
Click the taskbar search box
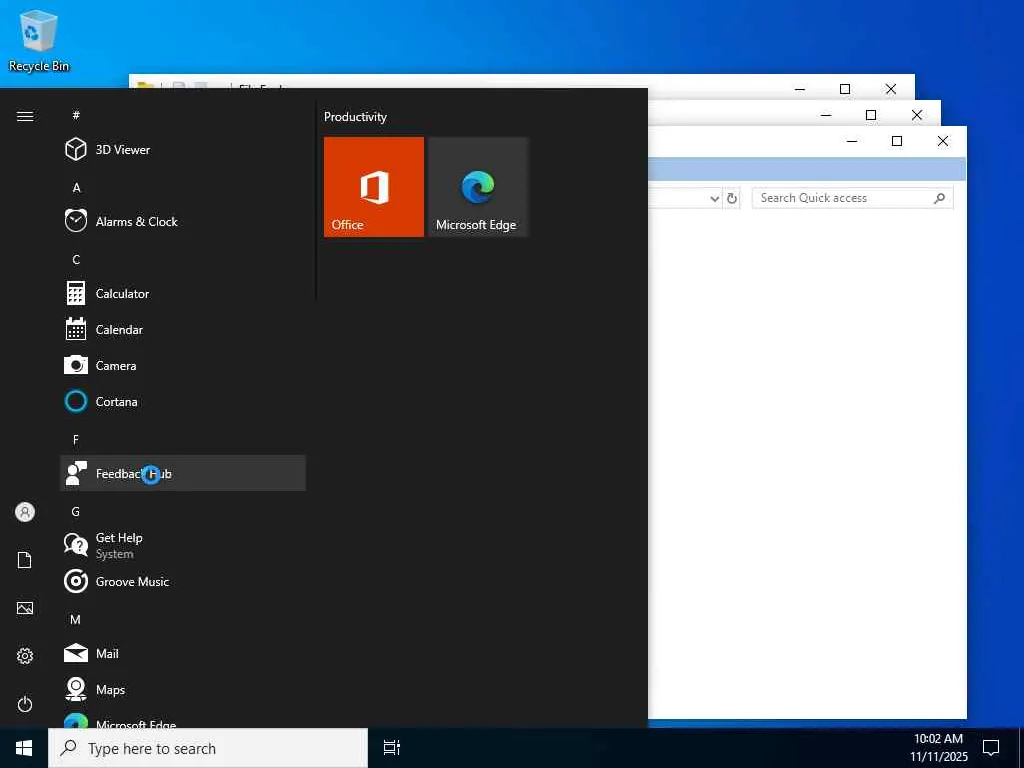[x=208, y=748]
